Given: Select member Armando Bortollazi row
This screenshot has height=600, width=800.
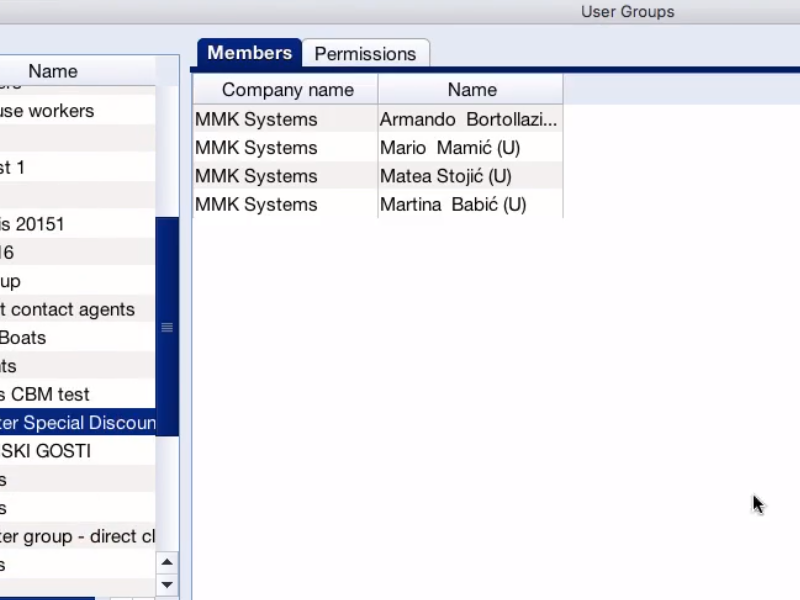Looking at the screenshot, I should (x=468, y=119).
